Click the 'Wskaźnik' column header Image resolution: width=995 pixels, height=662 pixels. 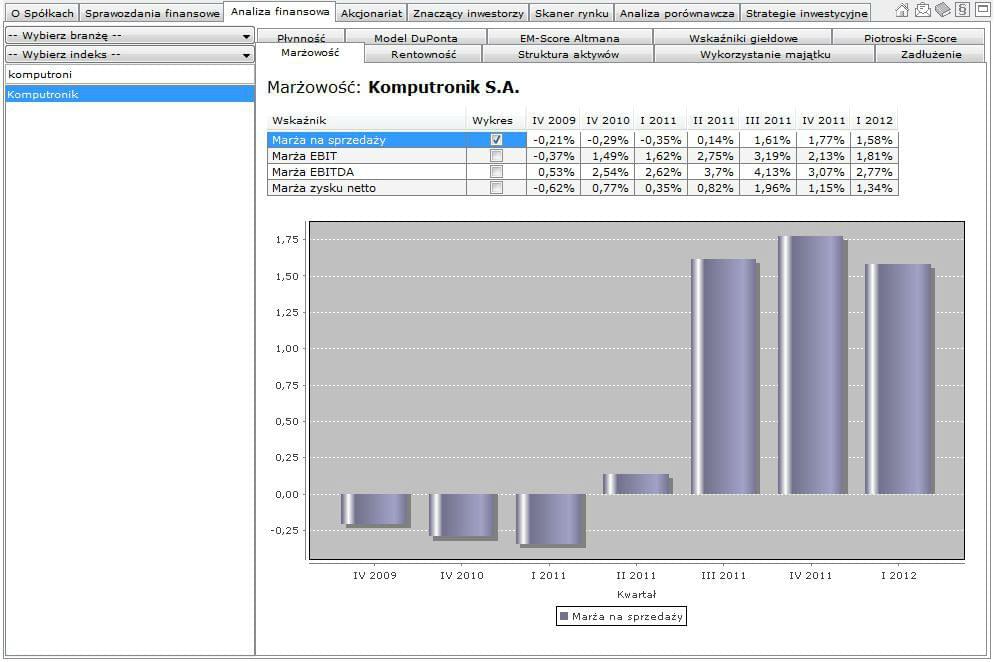point(367,120)
